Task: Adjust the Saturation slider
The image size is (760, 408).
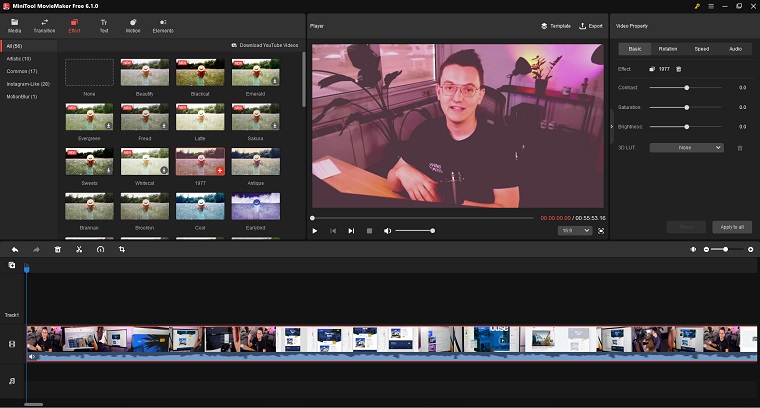Action: coord(686,107)
